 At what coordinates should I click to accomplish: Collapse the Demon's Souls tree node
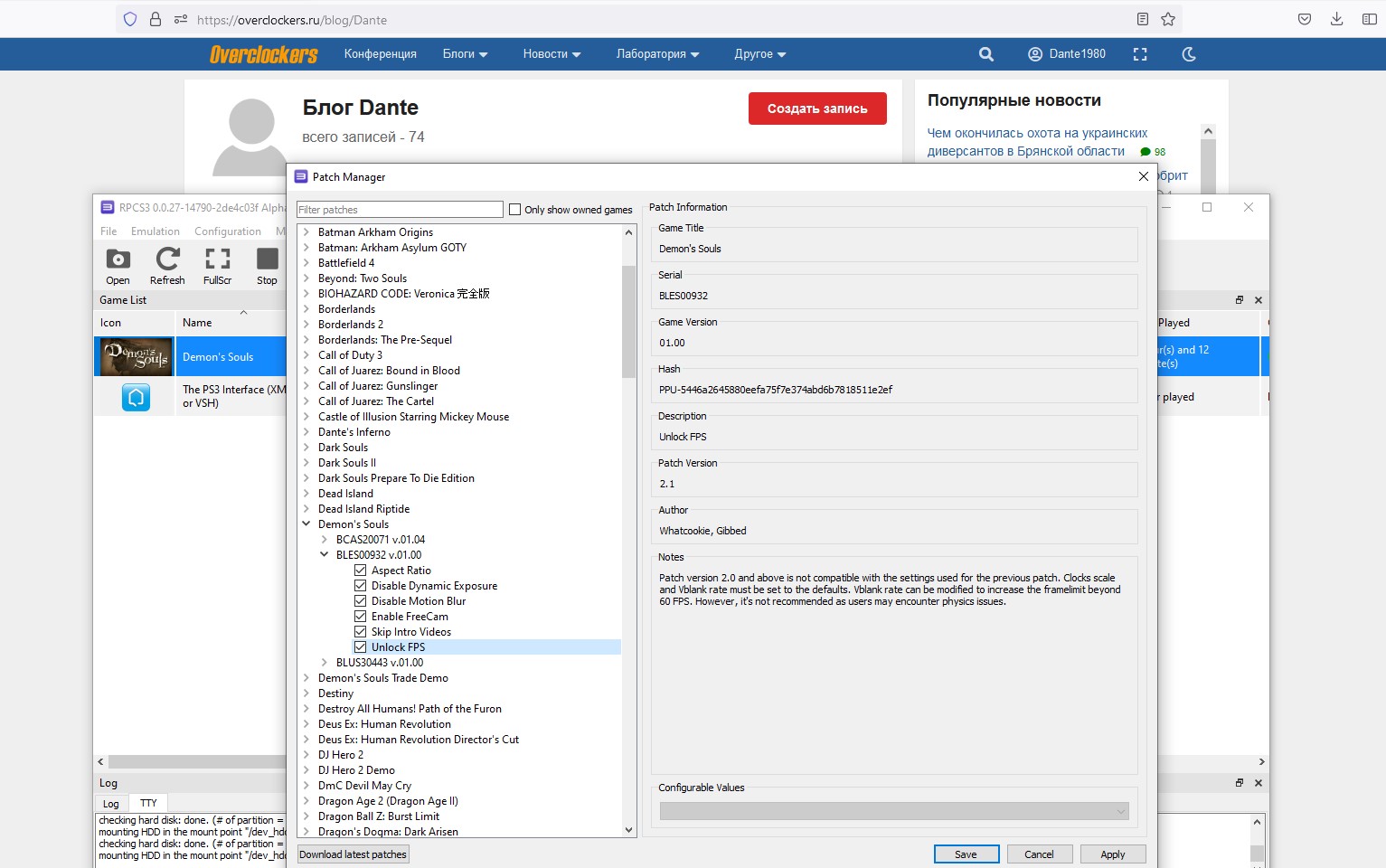click(306, 524)
